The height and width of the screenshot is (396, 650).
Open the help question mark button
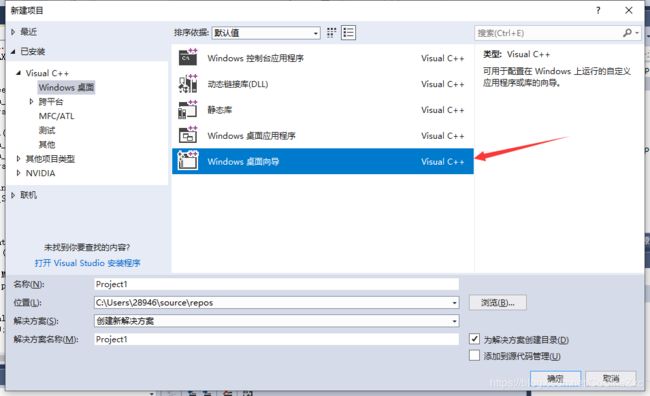598,10
